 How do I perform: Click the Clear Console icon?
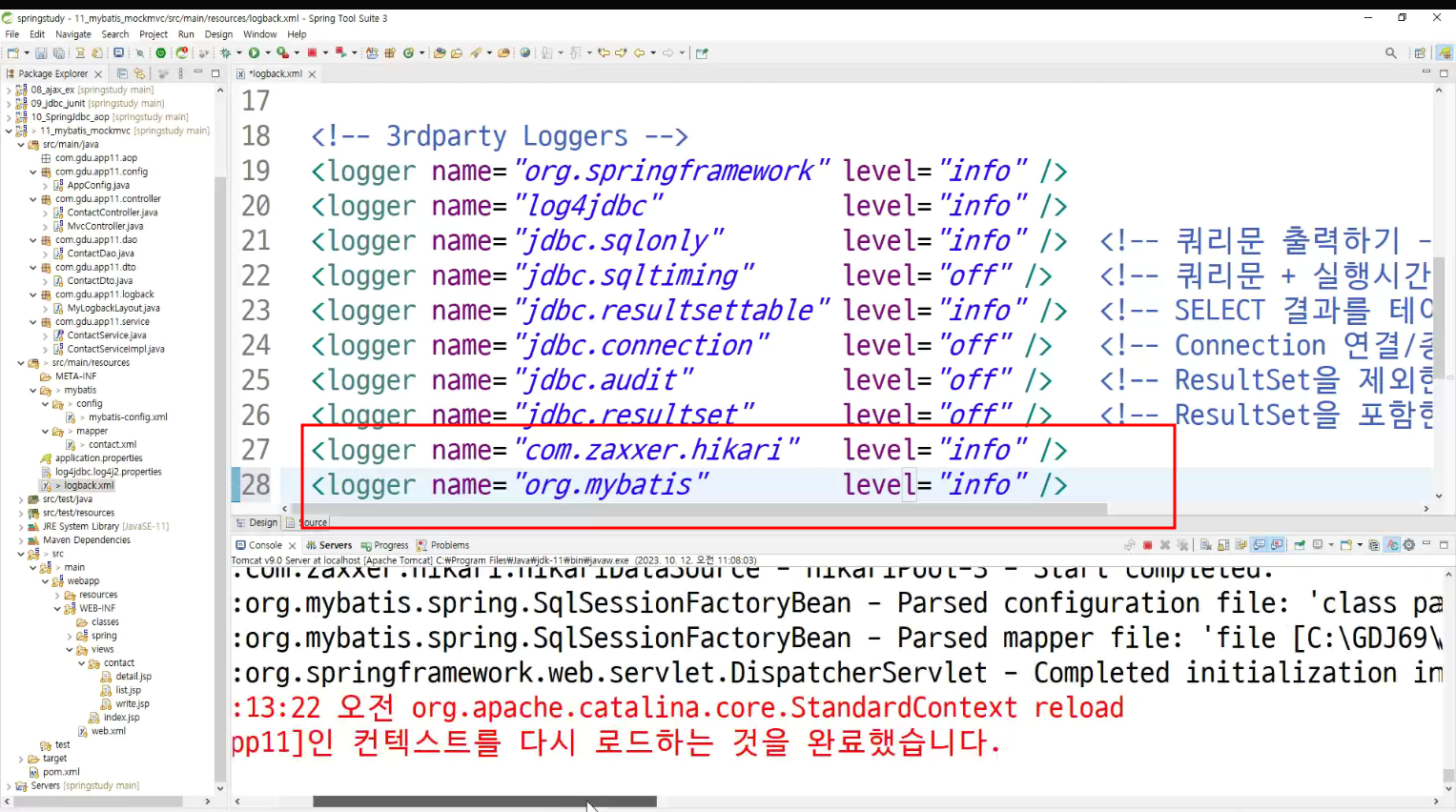coord(1205,545)
